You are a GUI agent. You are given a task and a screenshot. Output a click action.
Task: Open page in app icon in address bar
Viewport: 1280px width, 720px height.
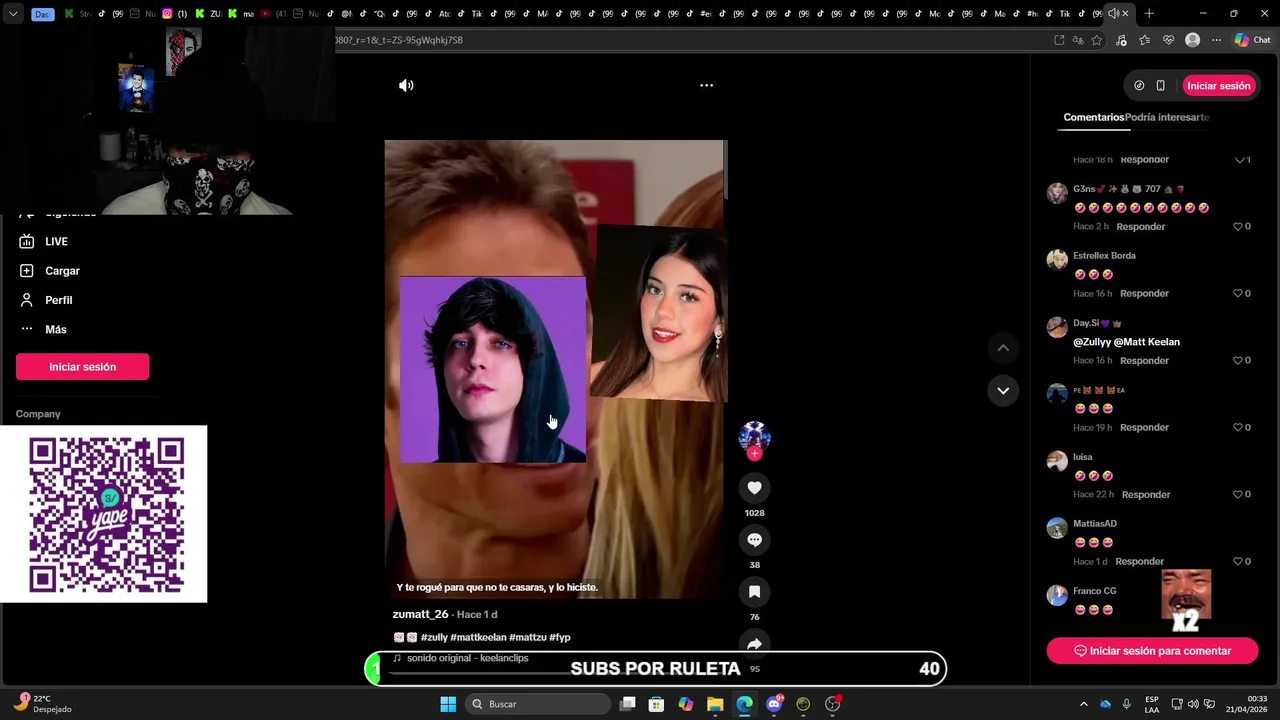[1059, 40]
